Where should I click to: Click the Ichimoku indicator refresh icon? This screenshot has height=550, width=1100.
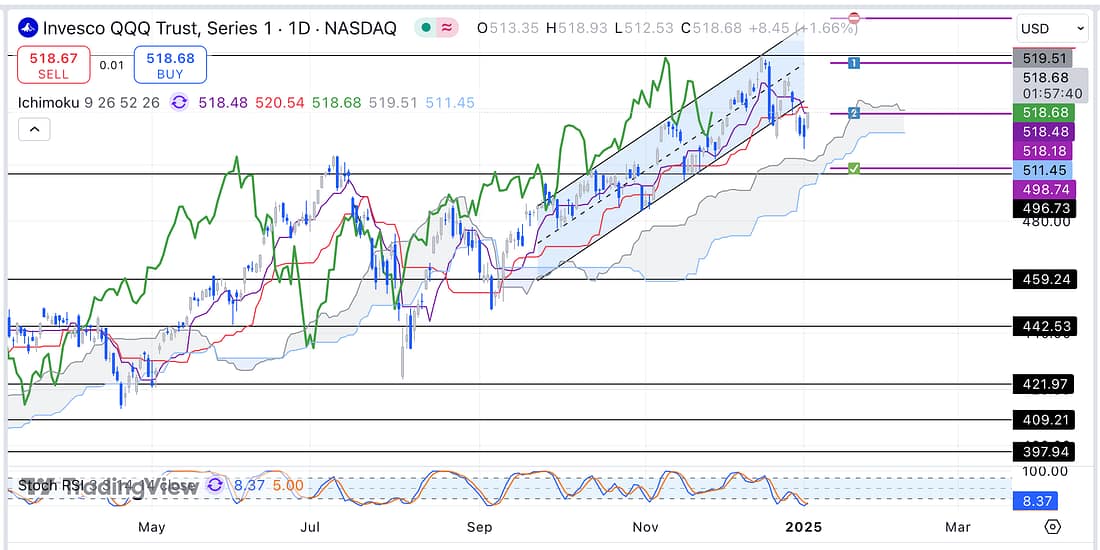[x=179, y=102]
